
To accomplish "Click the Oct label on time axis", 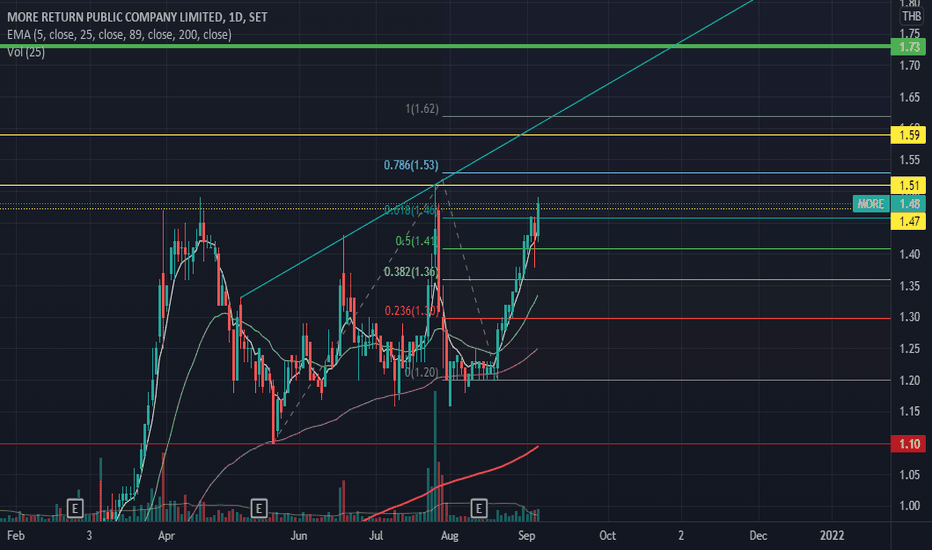I will tap(607, 536).
